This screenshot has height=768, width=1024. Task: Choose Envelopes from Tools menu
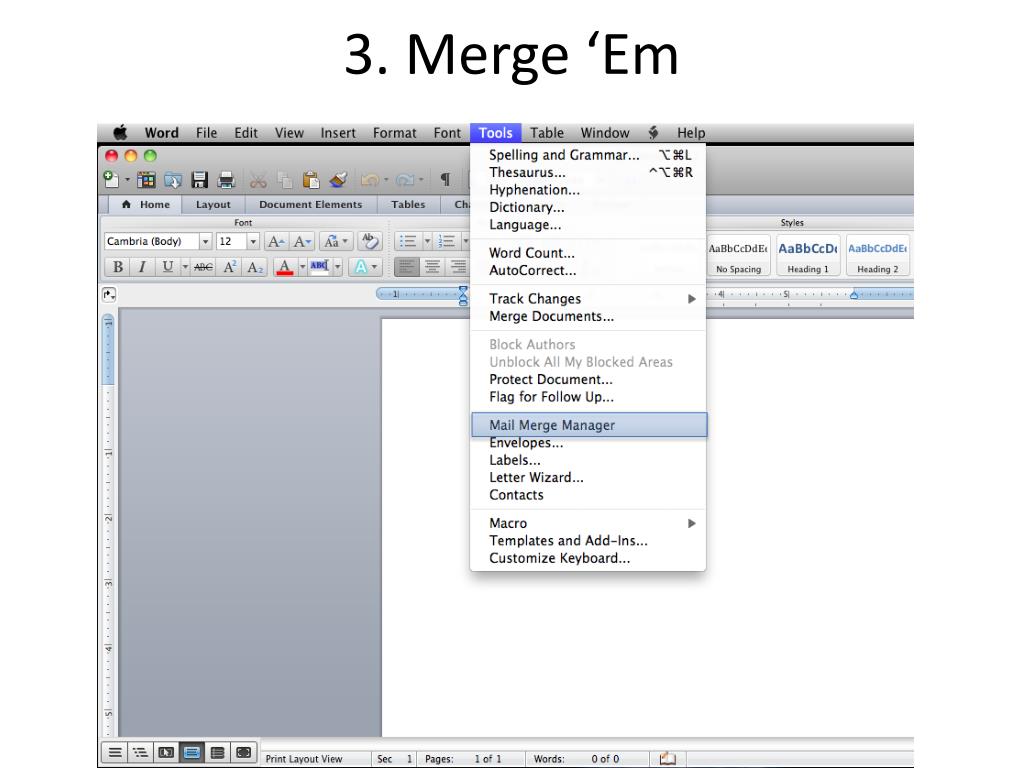[588, 443]
